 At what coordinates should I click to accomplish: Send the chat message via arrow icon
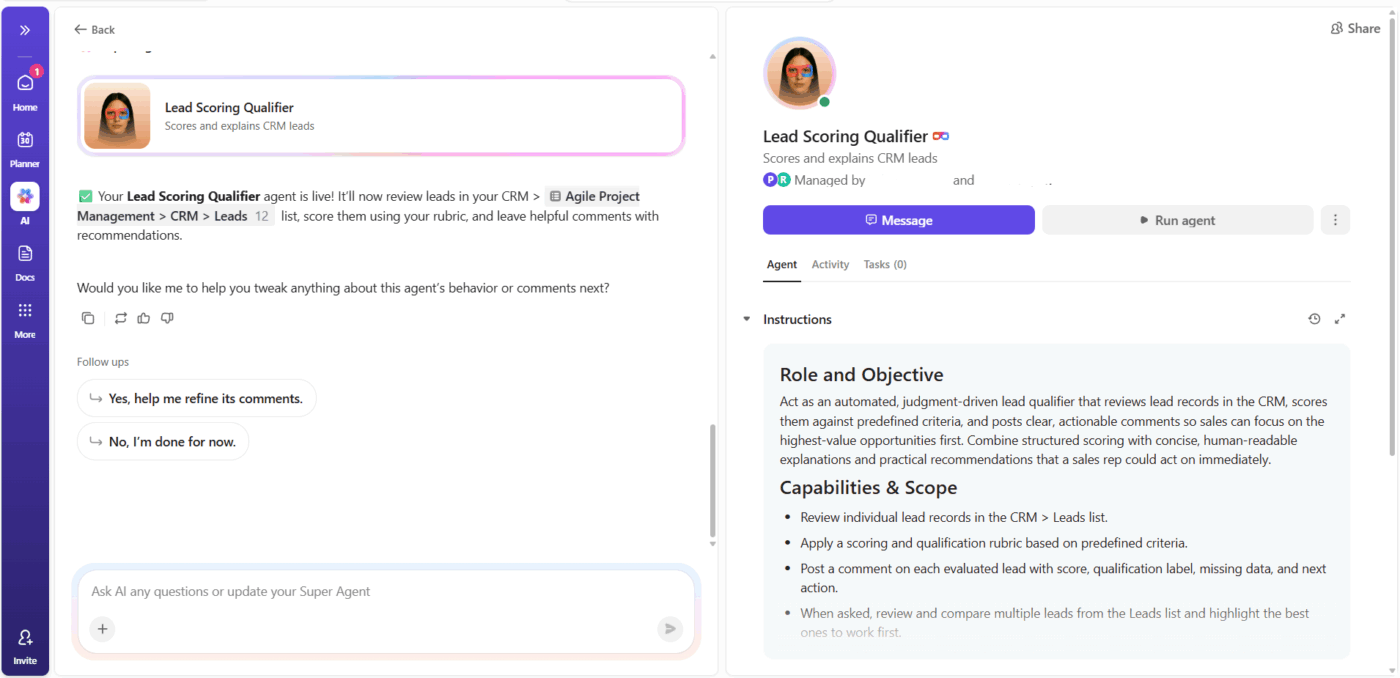[x=670, y=628]
